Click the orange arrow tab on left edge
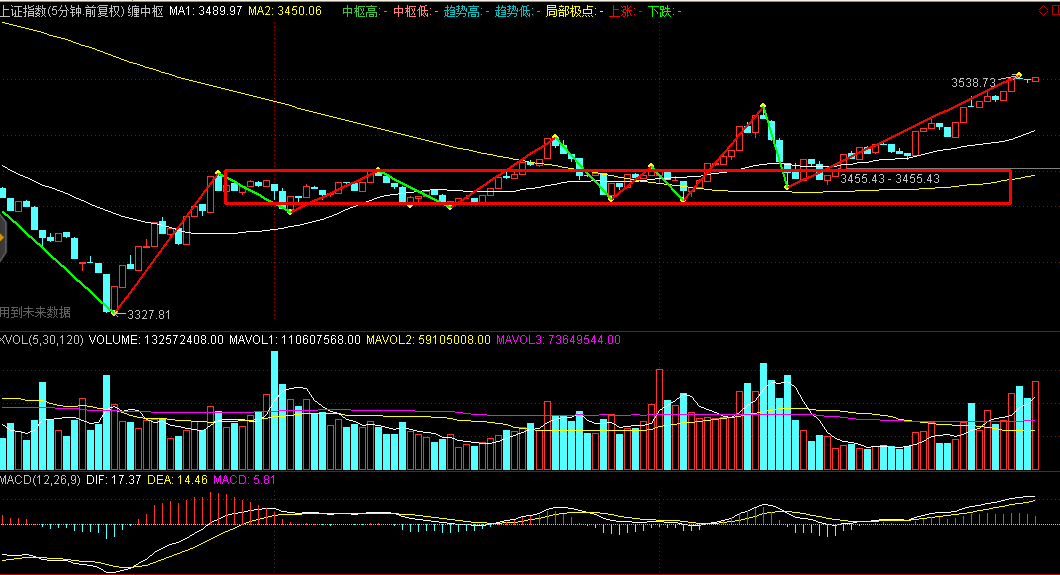1060x575 pixels. pyautogui.click(x=3, y=238)
